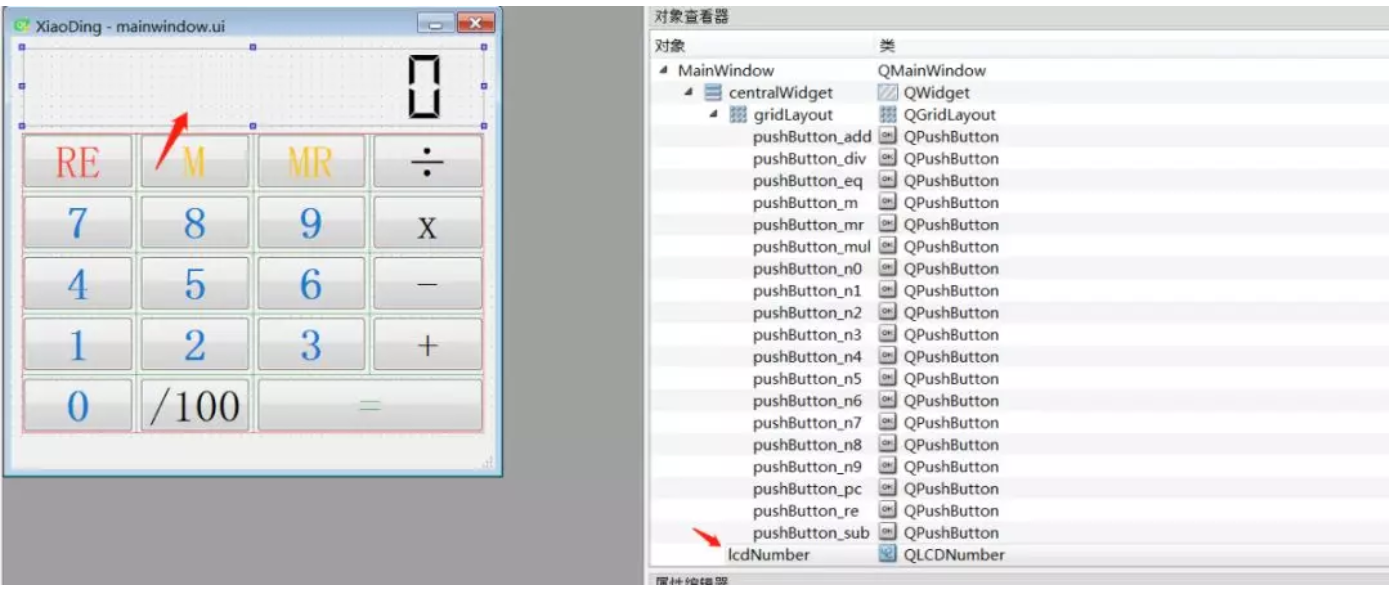Select pushButton_add in object inspector
The width and height of the screenshot is (1389, 593).
[812, 136]
